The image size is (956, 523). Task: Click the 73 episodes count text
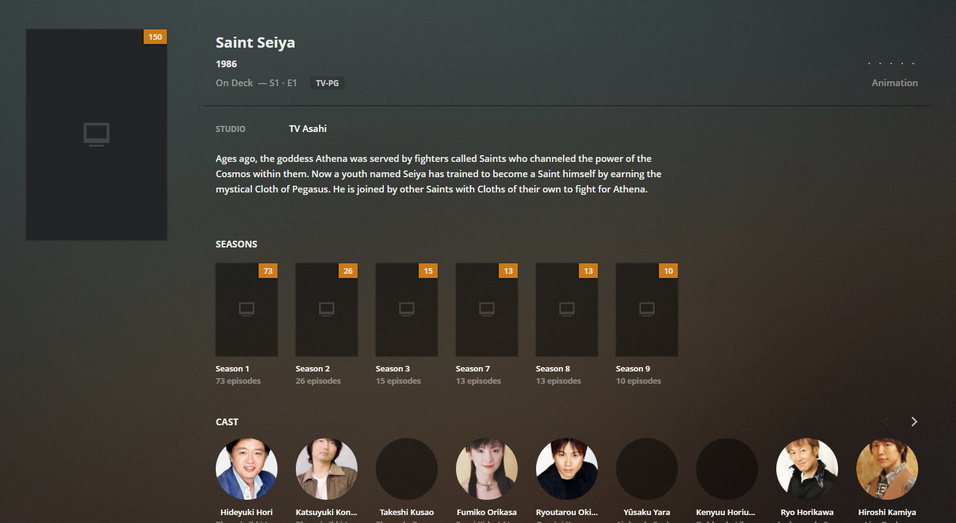(238, 381)
